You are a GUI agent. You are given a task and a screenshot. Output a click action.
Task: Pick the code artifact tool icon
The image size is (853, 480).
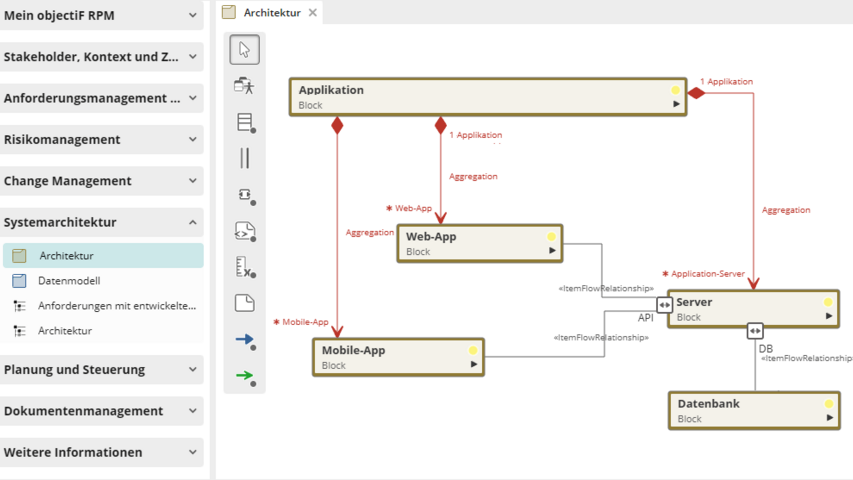click(244, 231)
